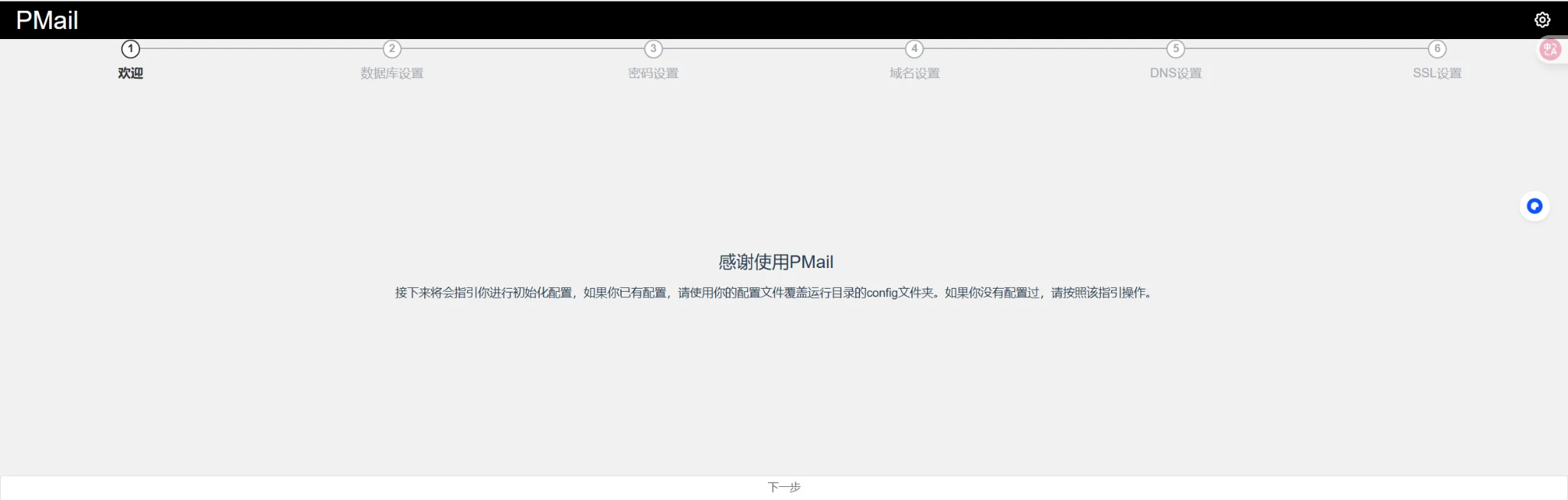1568x500 pixels.
Task: Click the PMail logo title
Action: 47,21
